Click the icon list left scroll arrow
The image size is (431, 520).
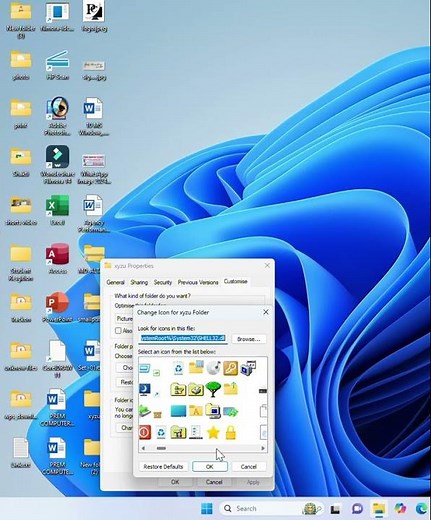143,448
